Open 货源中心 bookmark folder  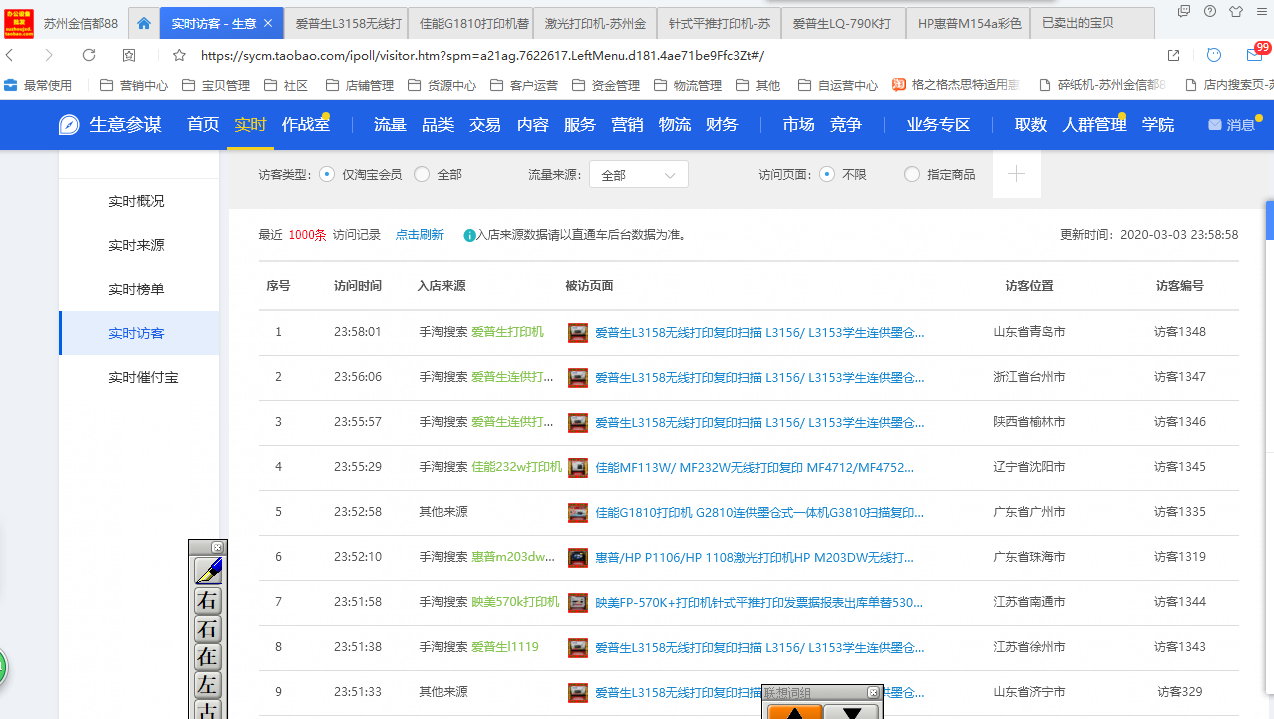[x=442, y=85]
